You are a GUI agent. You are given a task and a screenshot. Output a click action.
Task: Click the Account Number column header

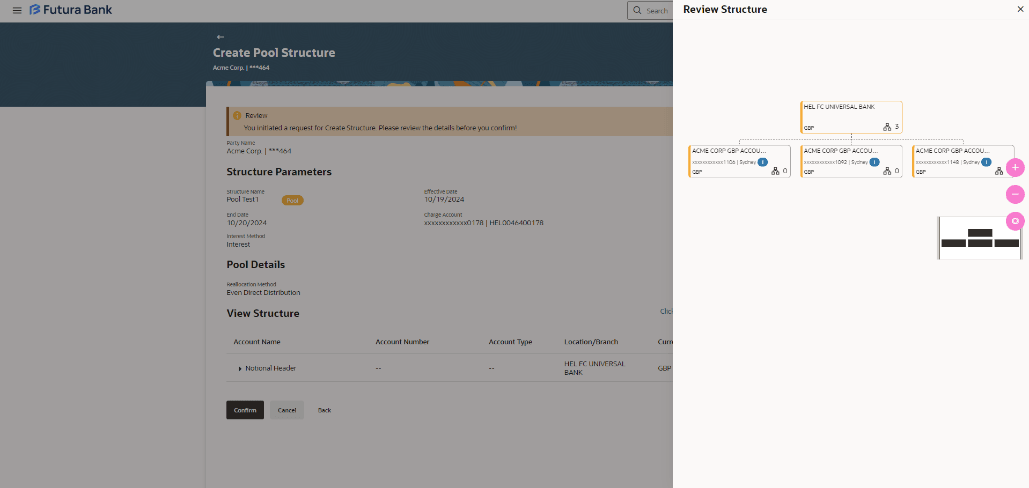[x=402, y=342]
